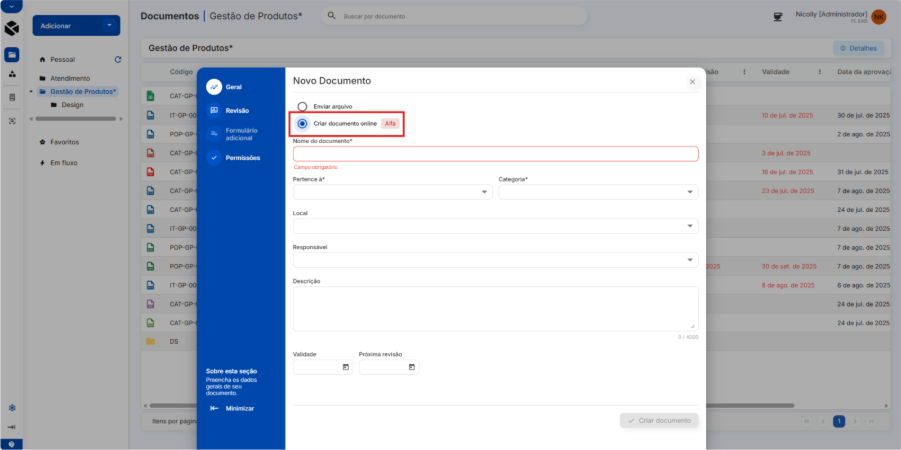Viewport: 901px width, 450px height.
Task: Go to the Permissões step
Action: click(x=241, y=157)
